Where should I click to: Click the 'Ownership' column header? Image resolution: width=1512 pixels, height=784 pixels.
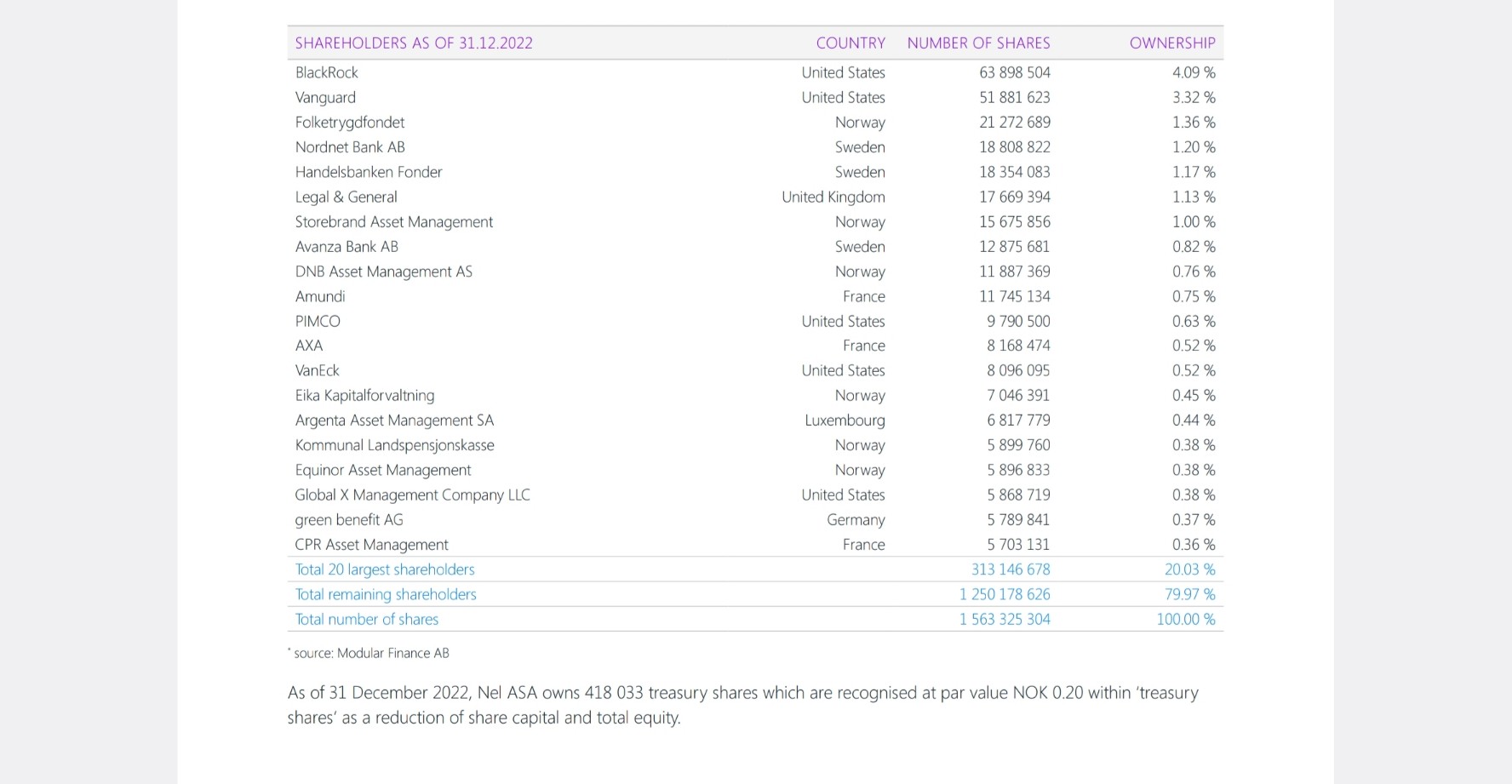pyautogui.click(x=1172, y=43)
